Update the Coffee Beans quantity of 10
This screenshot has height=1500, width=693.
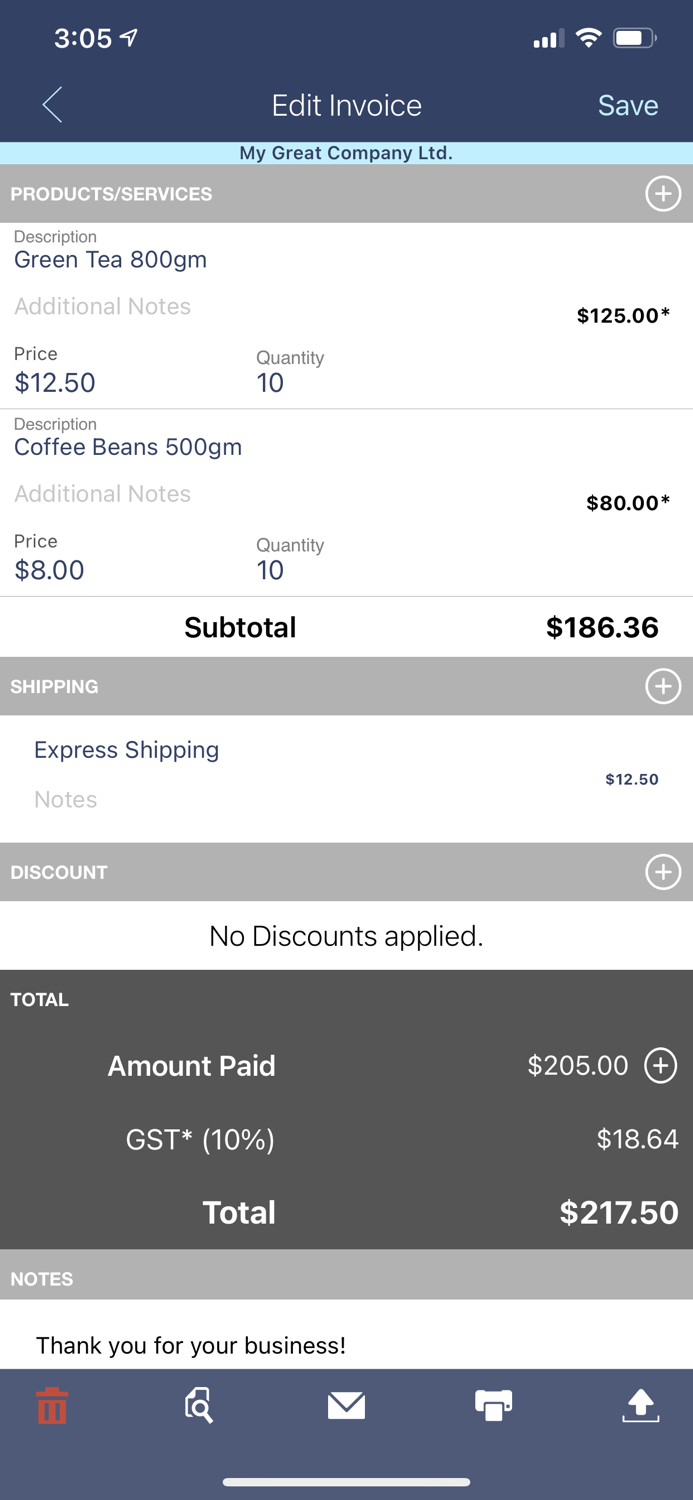click(269, 570)
